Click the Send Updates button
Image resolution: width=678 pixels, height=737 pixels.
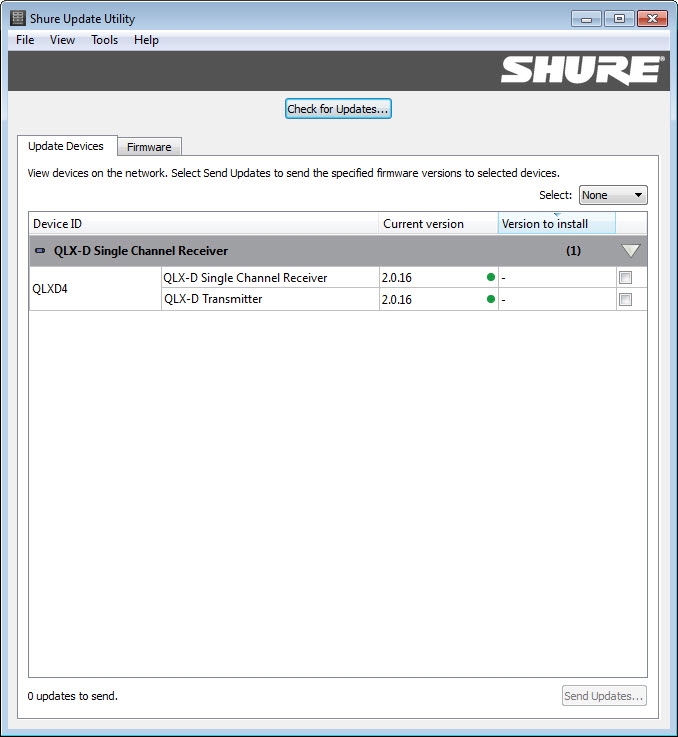[x=604, y=696]
